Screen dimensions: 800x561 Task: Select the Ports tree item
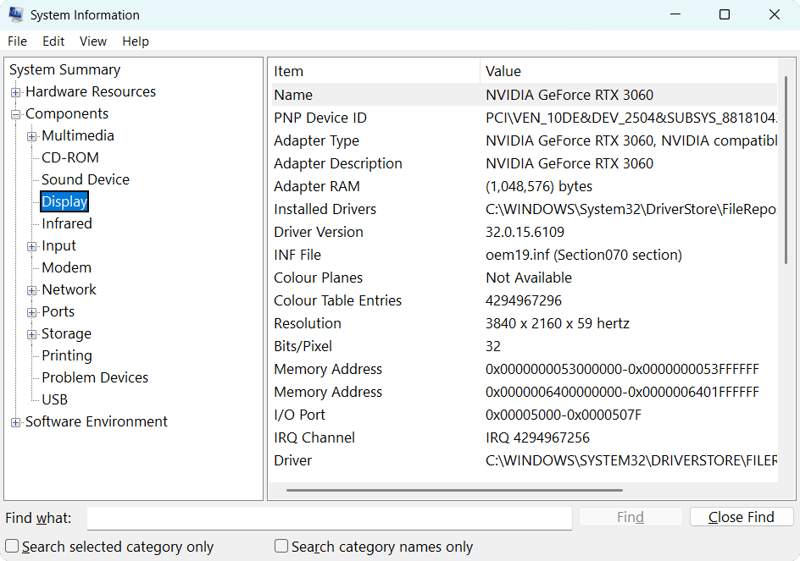[x=58, y=312]
